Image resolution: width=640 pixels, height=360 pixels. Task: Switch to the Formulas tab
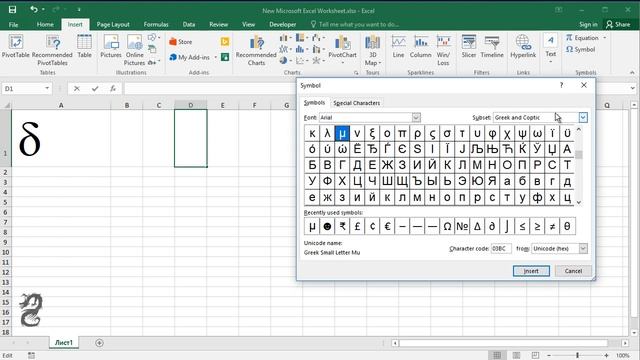156,24
